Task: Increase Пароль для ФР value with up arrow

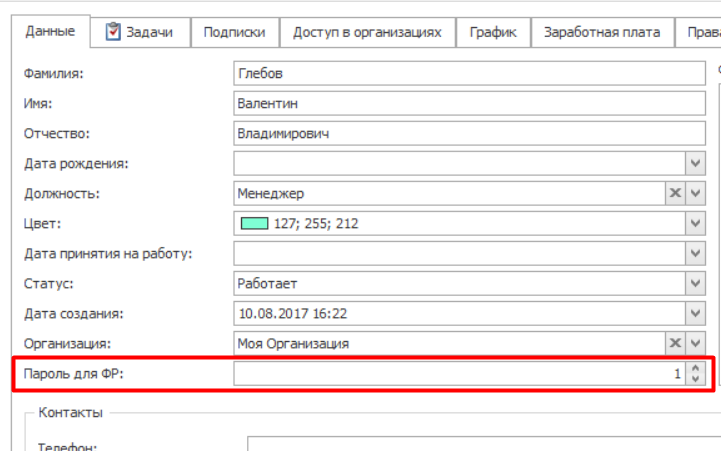Action: tap(696, 368)
